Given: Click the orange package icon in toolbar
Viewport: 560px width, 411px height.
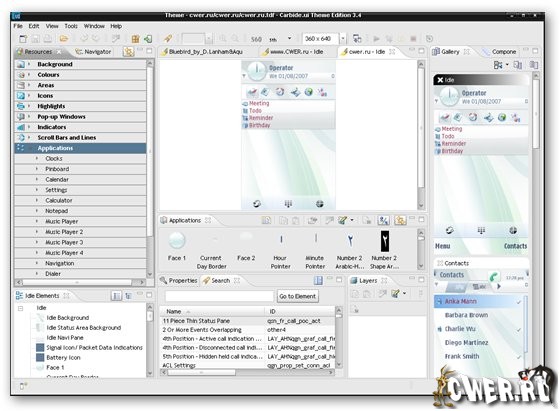Looking at the screenshot, I should tap(135, 39).
